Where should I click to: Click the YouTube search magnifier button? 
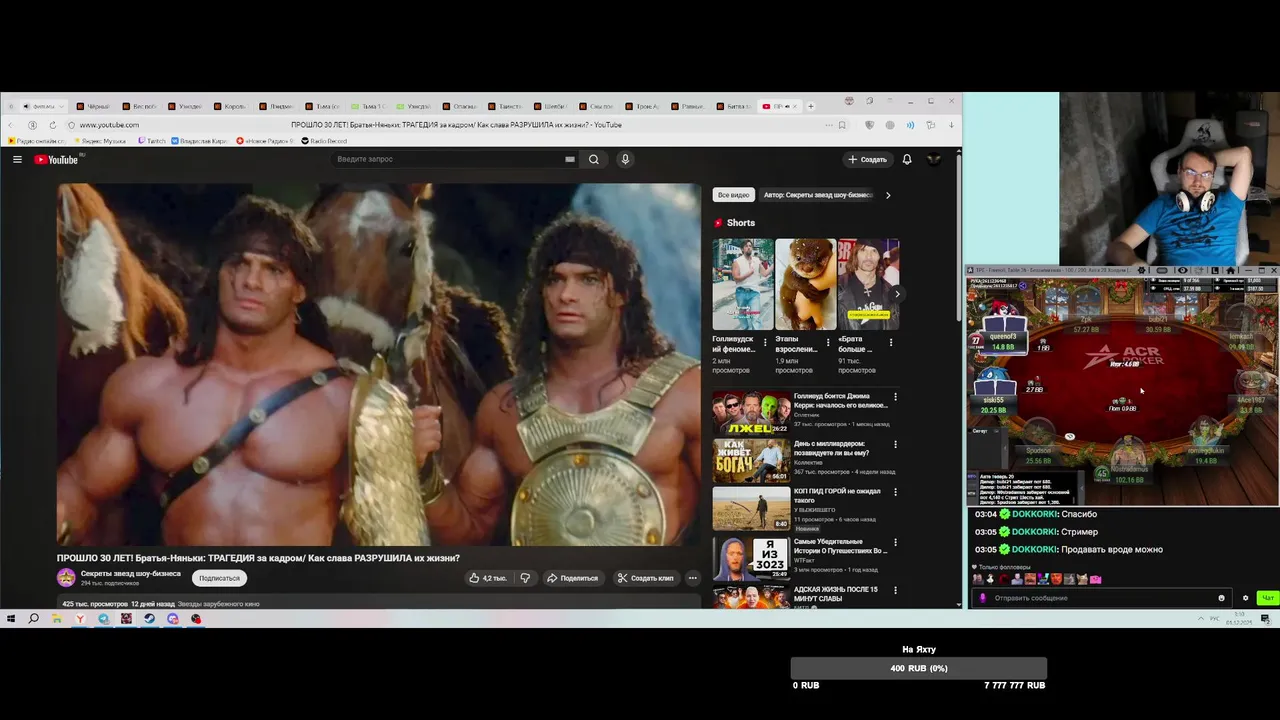(x=594, y=159)
